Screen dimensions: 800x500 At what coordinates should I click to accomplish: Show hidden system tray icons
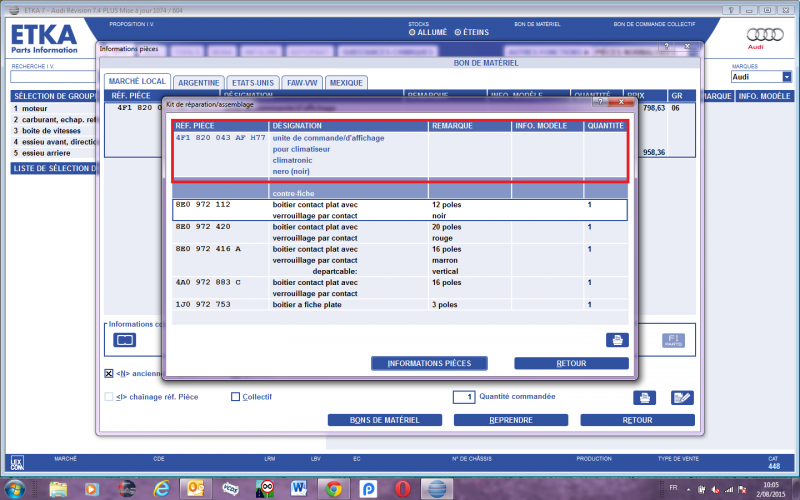tap(688, 489)
